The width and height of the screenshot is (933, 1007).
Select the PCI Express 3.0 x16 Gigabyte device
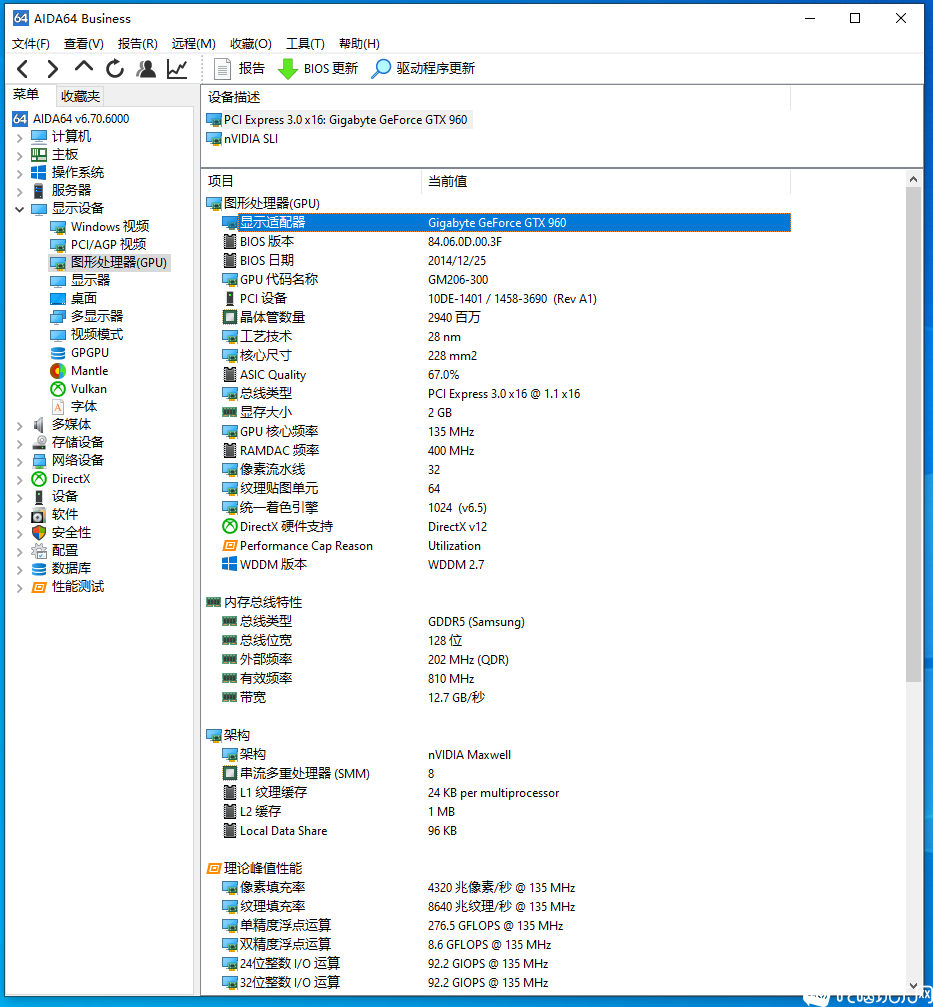click(338, 119)
